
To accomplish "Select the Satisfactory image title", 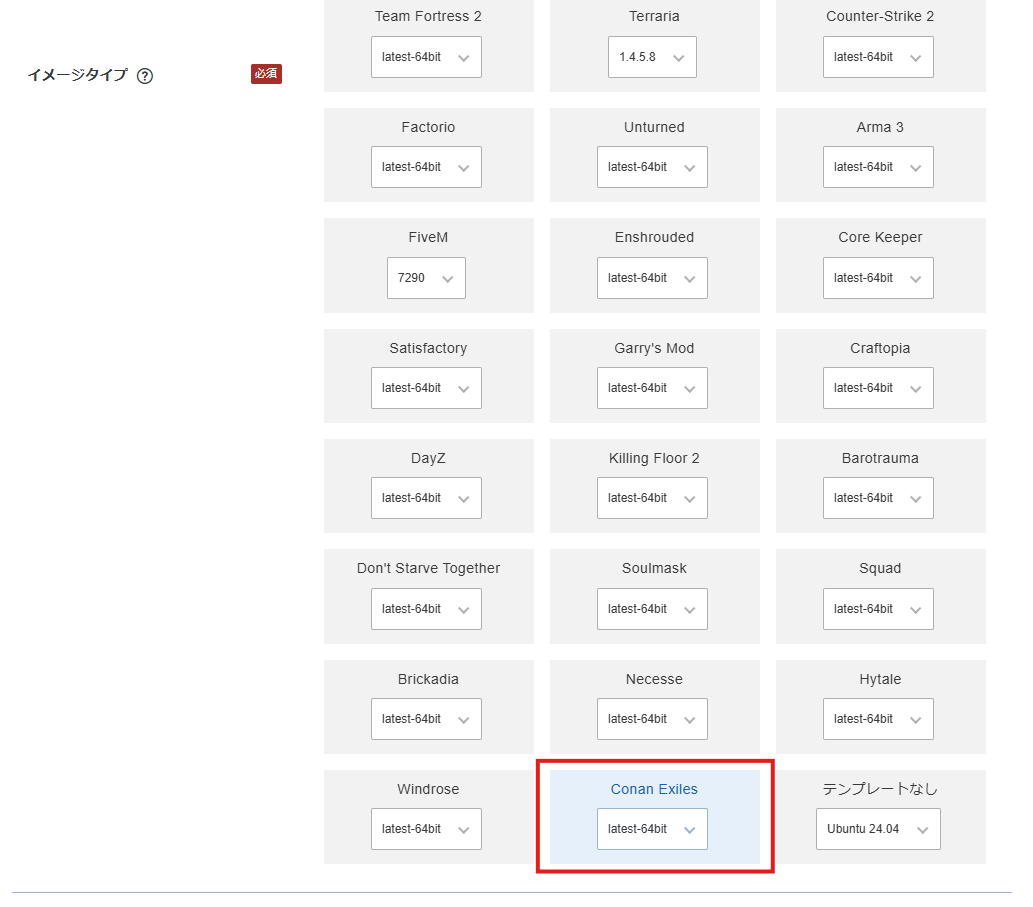I will (428, 348).
